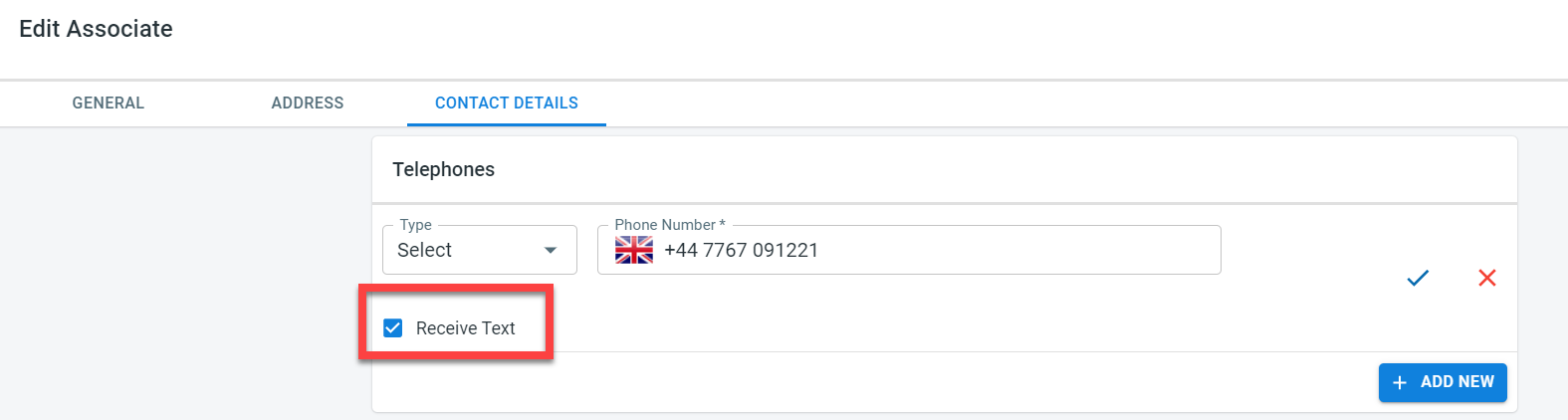Viewport: 1568px width, 420px height.
Task: Select the CONTACT DETAILS tab
Action: [x=507, y=103]
